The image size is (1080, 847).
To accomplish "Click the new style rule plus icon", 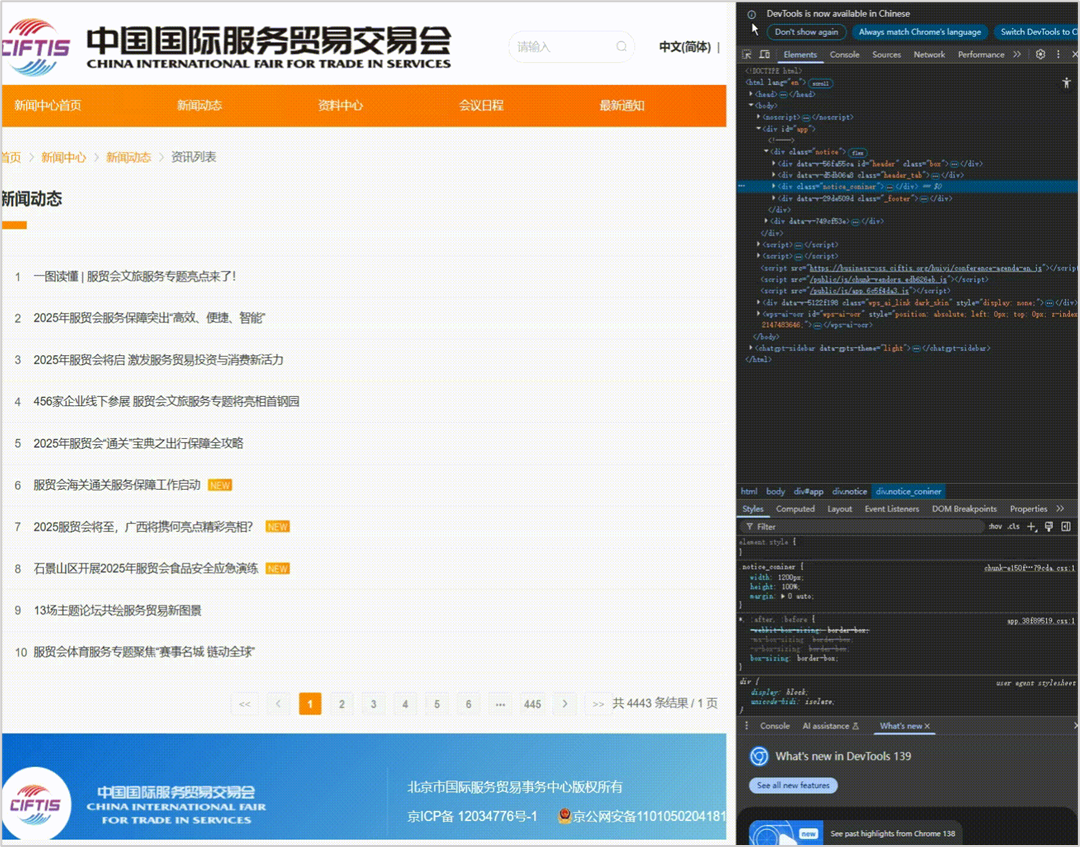I will click(1033, 526).
